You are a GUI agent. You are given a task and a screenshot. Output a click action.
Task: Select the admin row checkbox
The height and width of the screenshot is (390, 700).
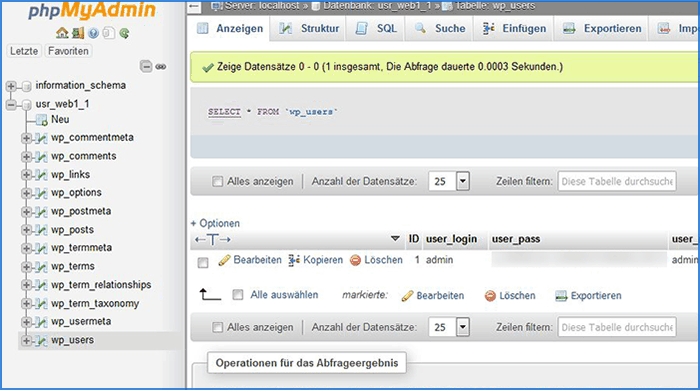tap(203, 263)
